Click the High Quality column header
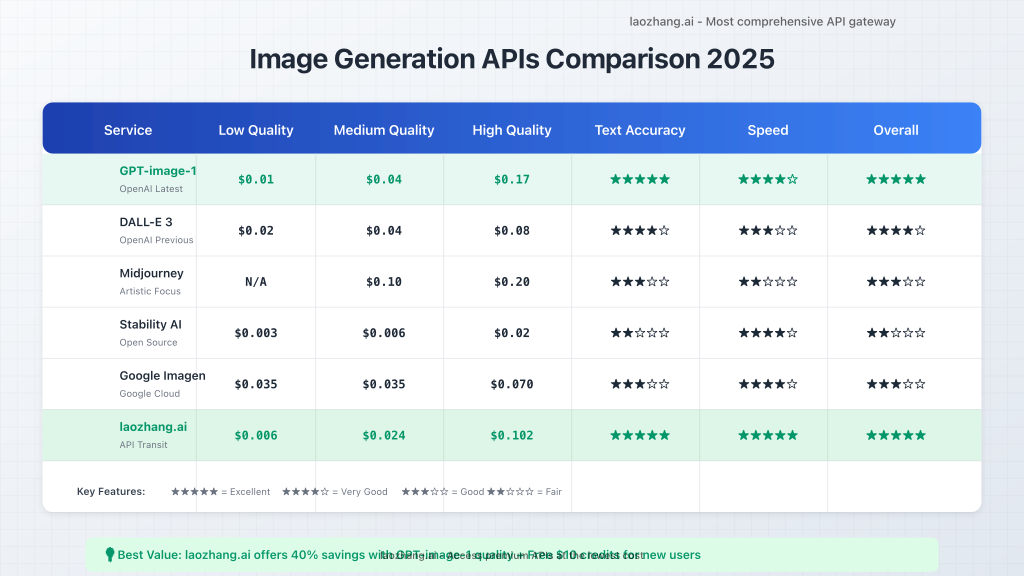The image size is (1024, 576). coord(512,130)
